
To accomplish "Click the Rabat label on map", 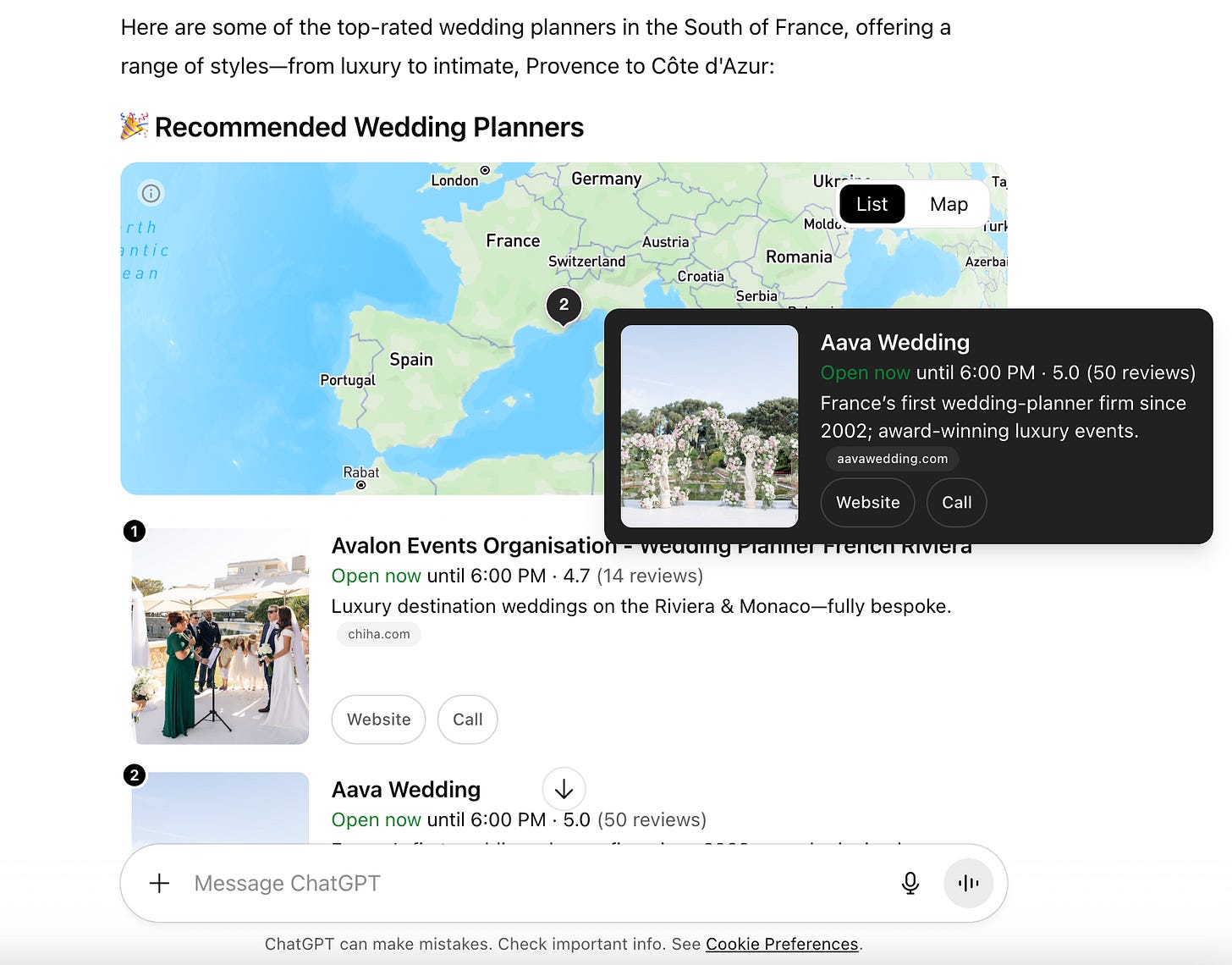I will coord(361,472).
